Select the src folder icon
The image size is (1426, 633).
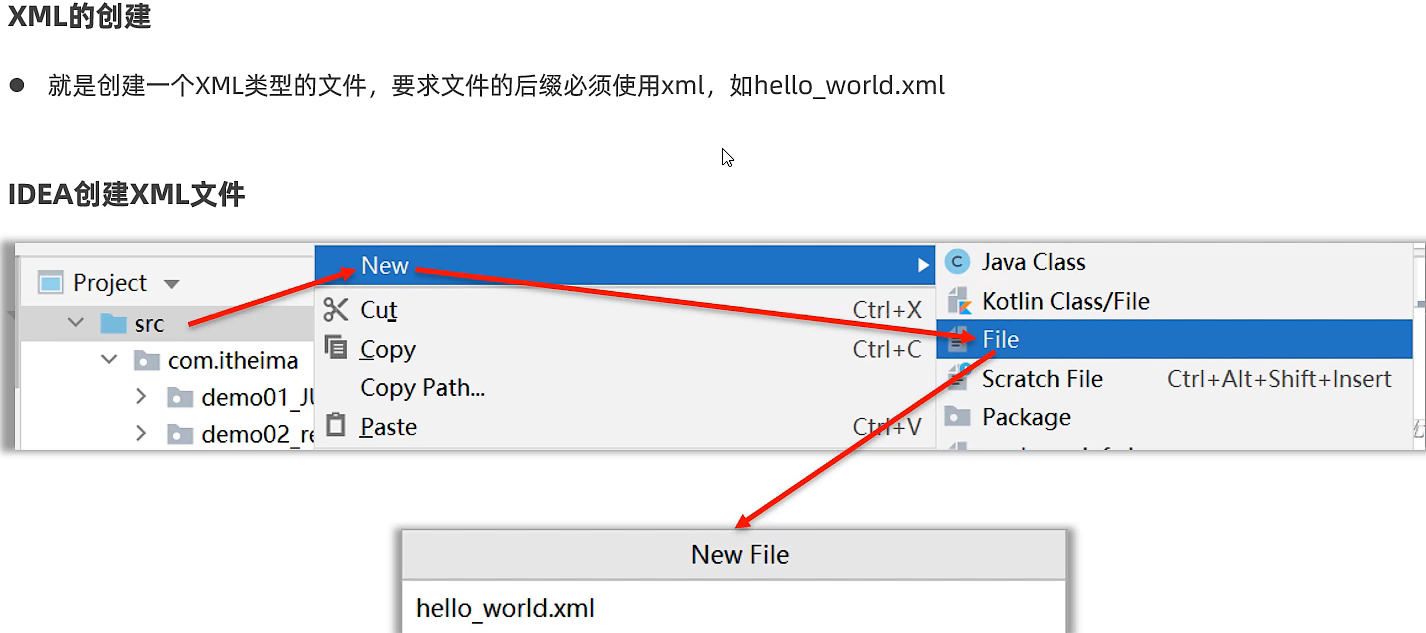(113, 323)
